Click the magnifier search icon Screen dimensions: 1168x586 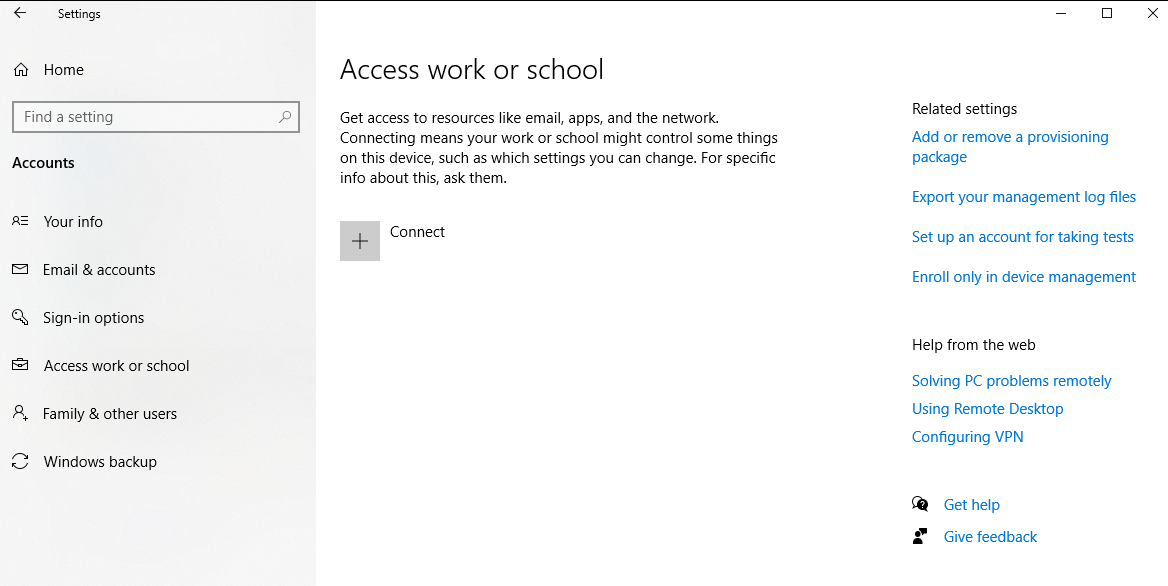pos(285,117)
